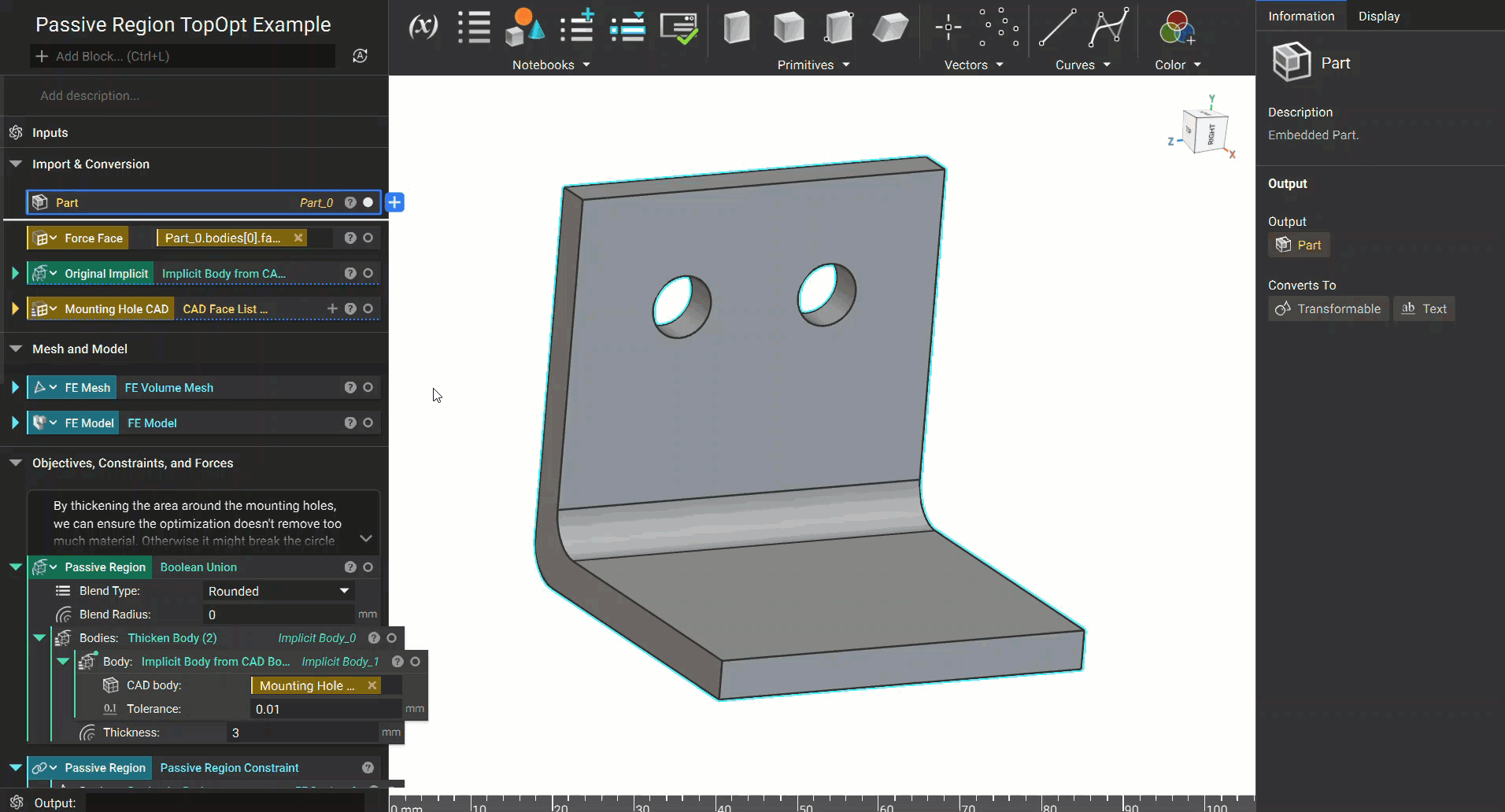
Task: Open the Color tool icon
Action: [1177, 28]
